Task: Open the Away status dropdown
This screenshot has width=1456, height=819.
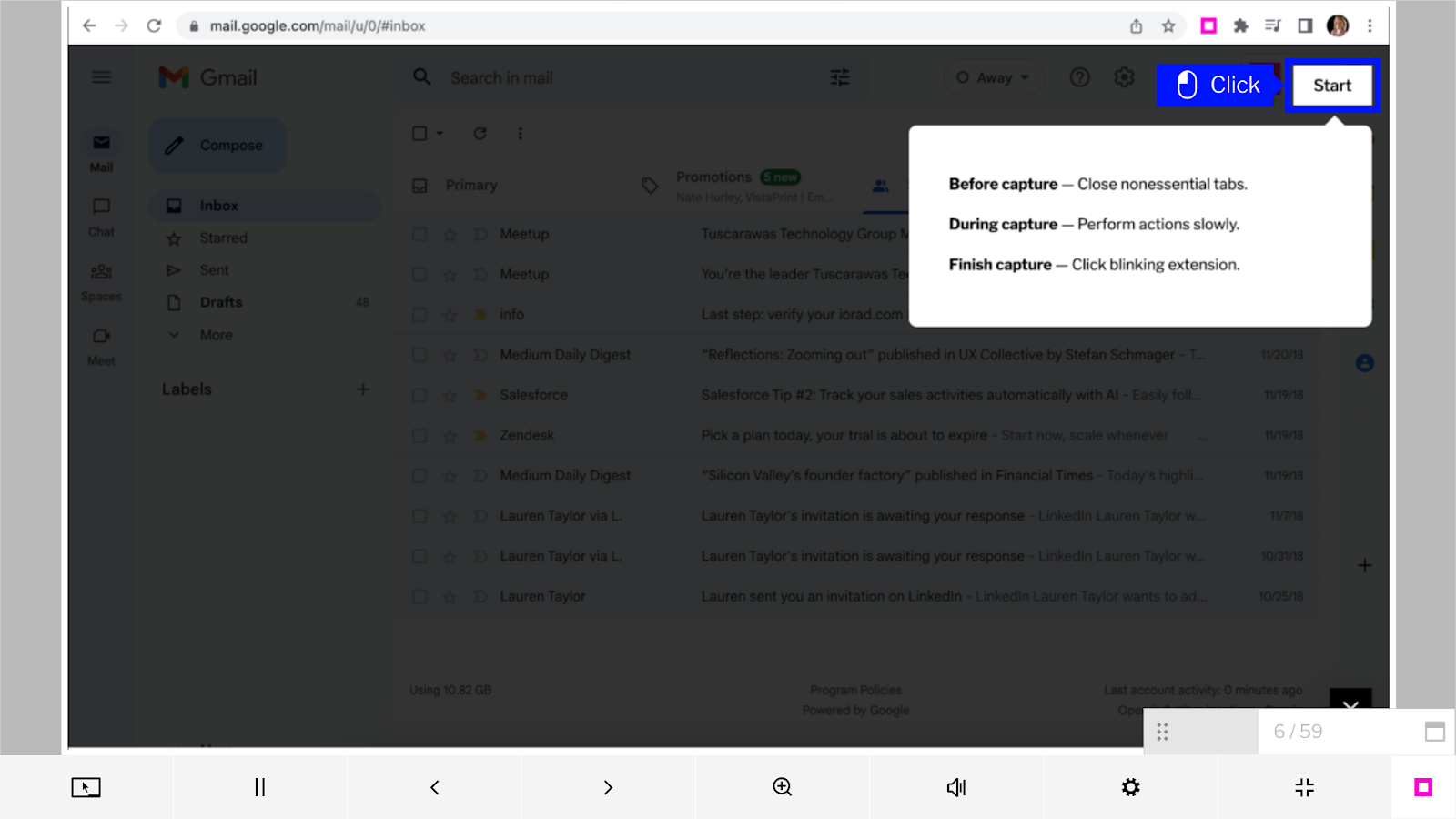Action: 994,77
